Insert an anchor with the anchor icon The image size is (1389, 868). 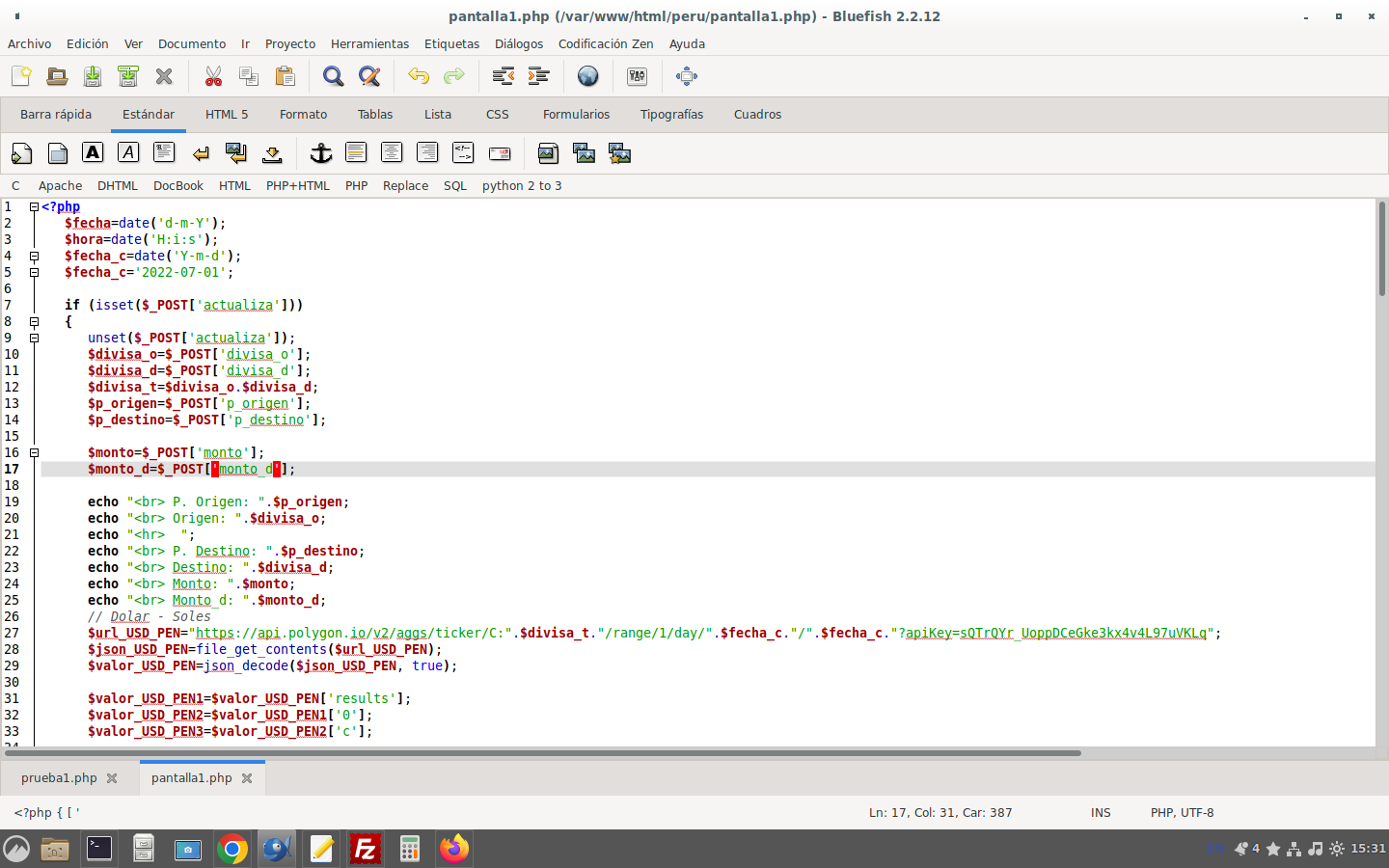320,153
